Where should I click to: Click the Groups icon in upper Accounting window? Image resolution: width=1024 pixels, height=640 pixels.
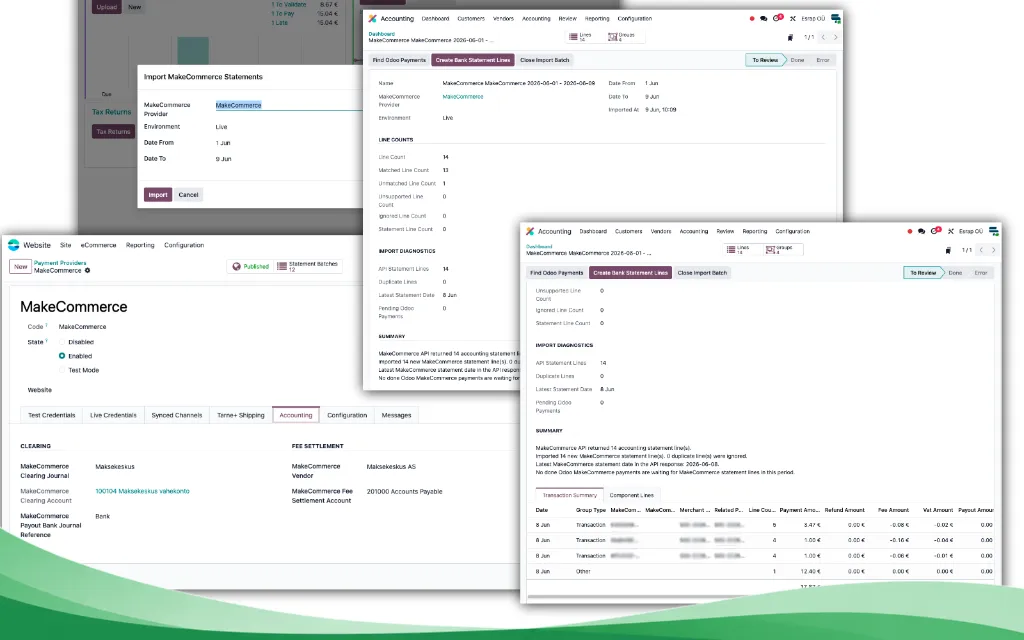[x=613, y=37]
